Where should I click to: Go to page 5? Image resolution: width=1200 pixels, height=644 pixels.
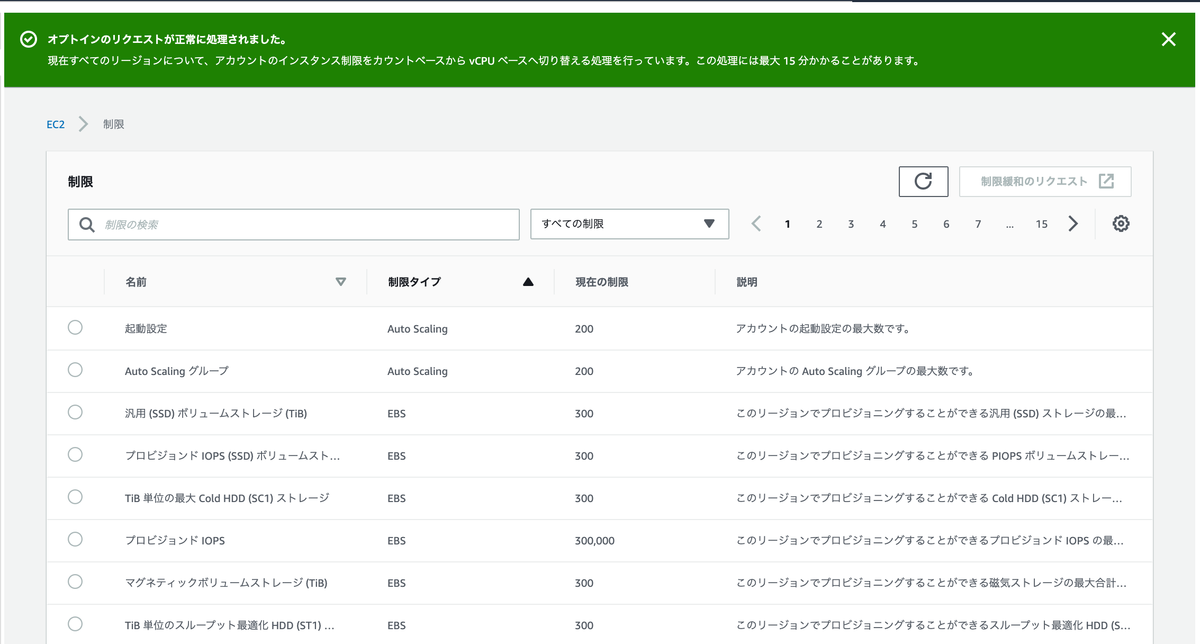[914, 224]
